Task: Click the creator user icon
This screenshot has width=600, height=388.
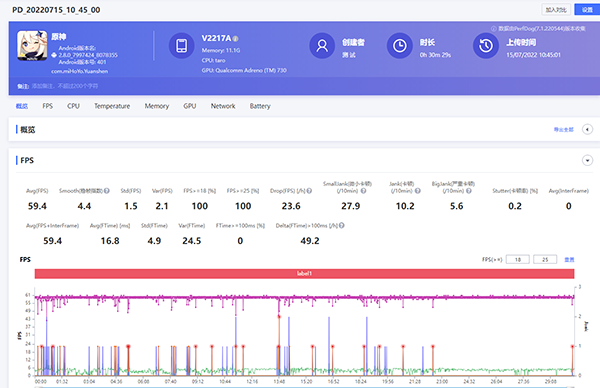Action: (322, 46)
